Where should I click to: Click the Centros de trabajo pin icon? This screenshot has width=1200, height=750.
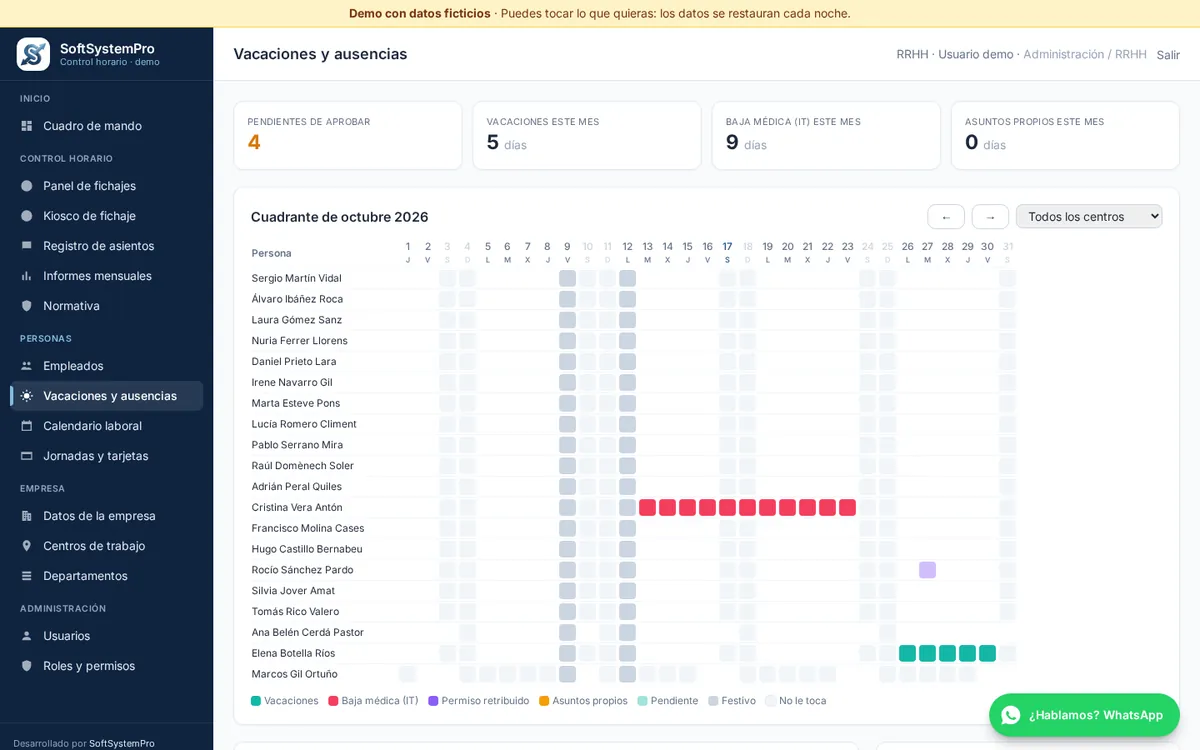coord(27,546)
